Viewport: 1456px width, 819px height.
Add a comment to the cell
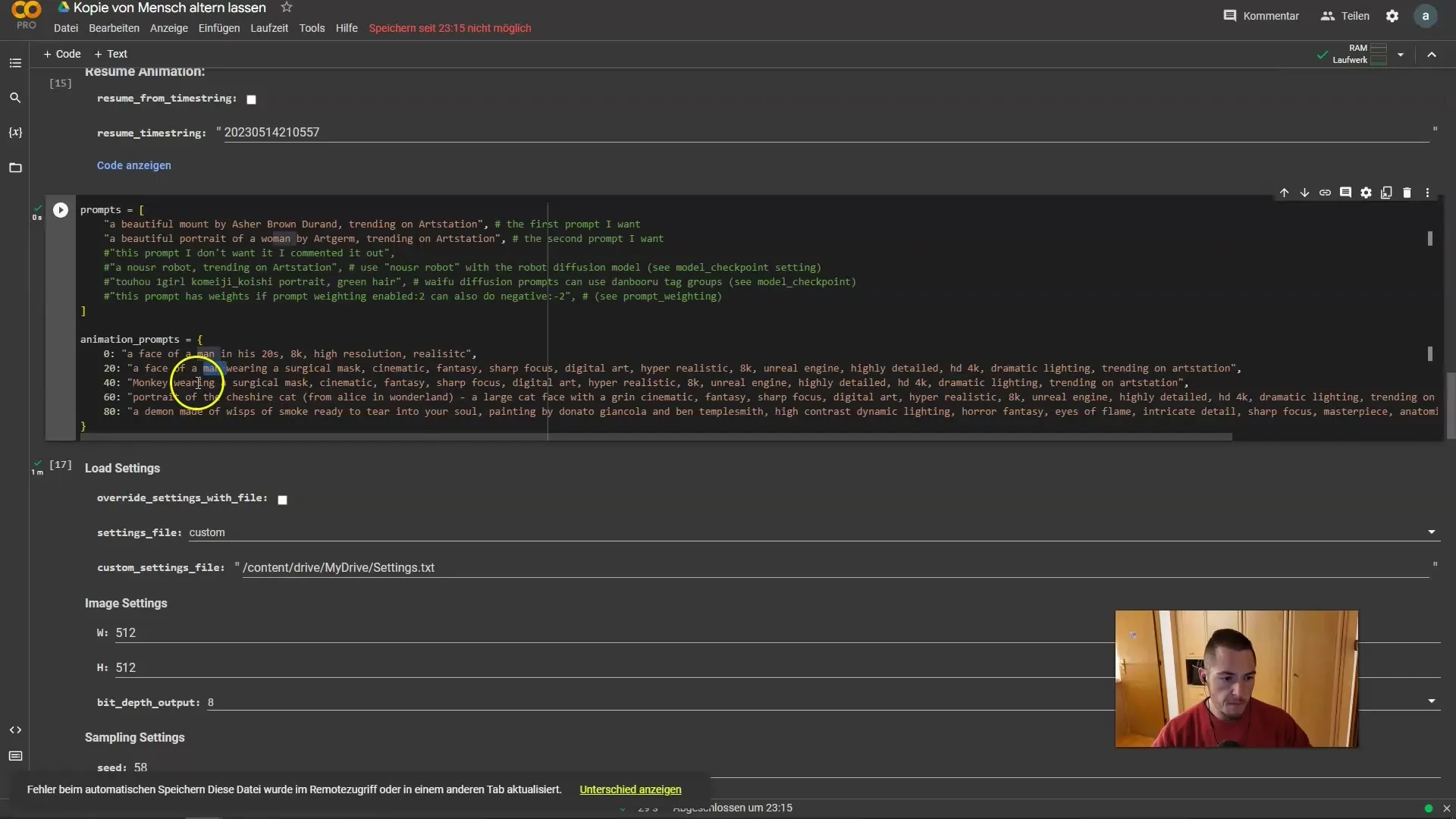pos(1345,193)
